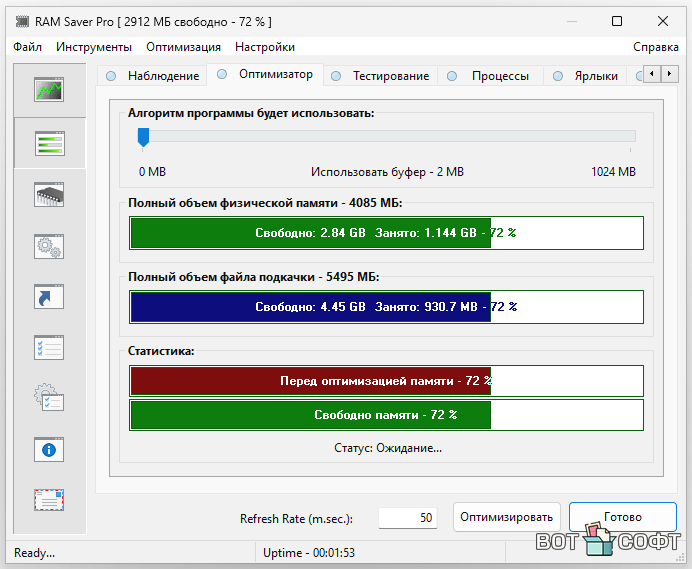Open the shortcuts arrow sidebar icon
The width and height of the screenshot is (692, 569).
(x=49, y=297)
